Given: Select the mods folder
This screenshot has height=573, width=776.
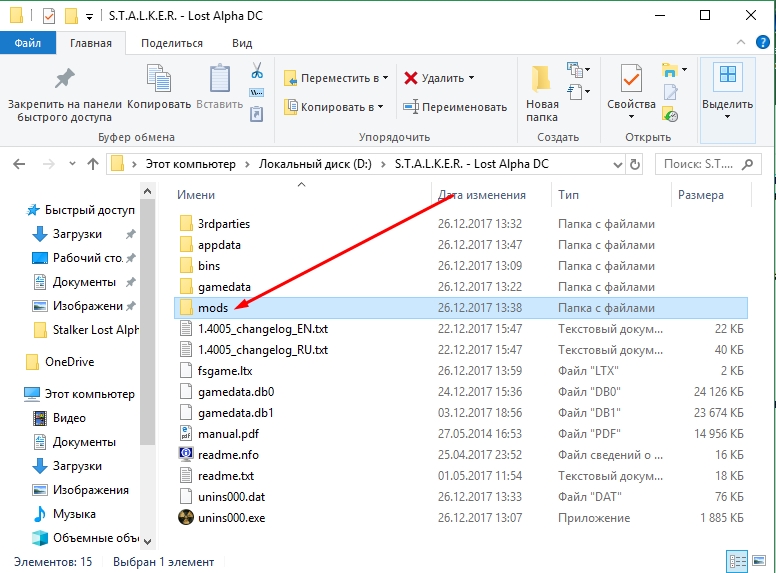Looking at the screenshot, I should (x=461, y=308).
